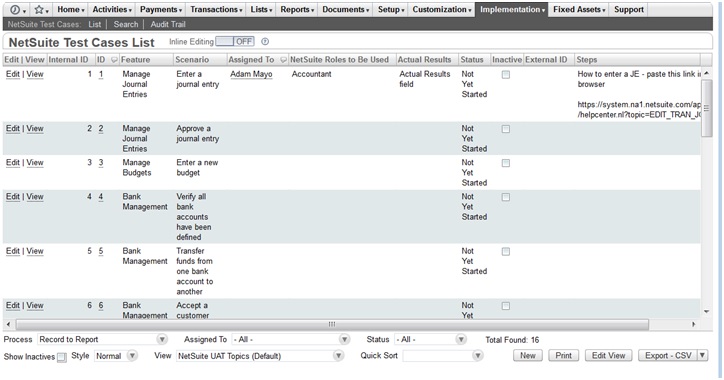This screenshot has height=380, width=724.
Task: Click the horizontal scrollbar right arrow
Action: point(694,324)
